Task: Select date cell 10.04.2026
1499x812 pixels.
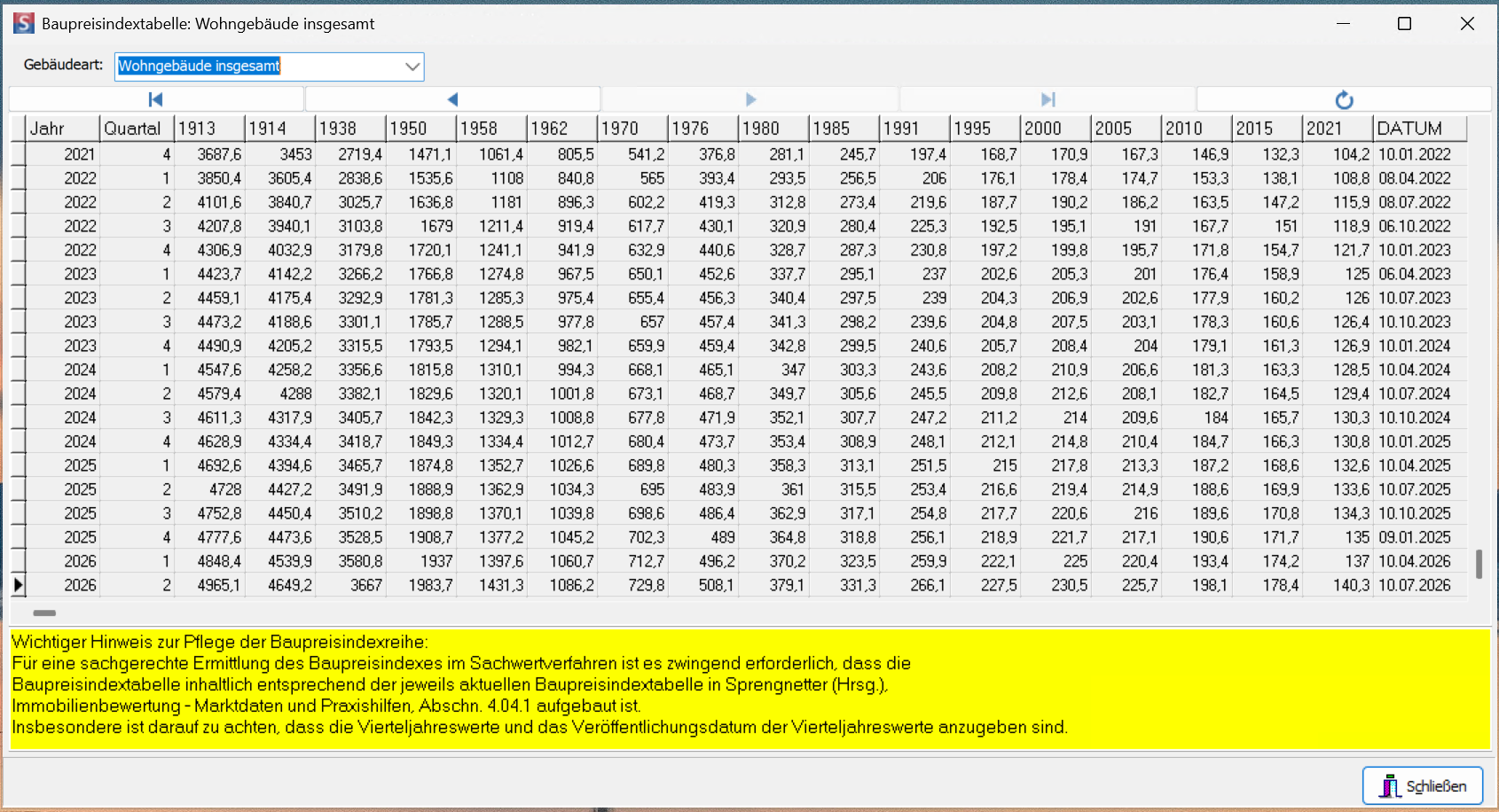Action: pyautogui.click(x=1420, y=561)
